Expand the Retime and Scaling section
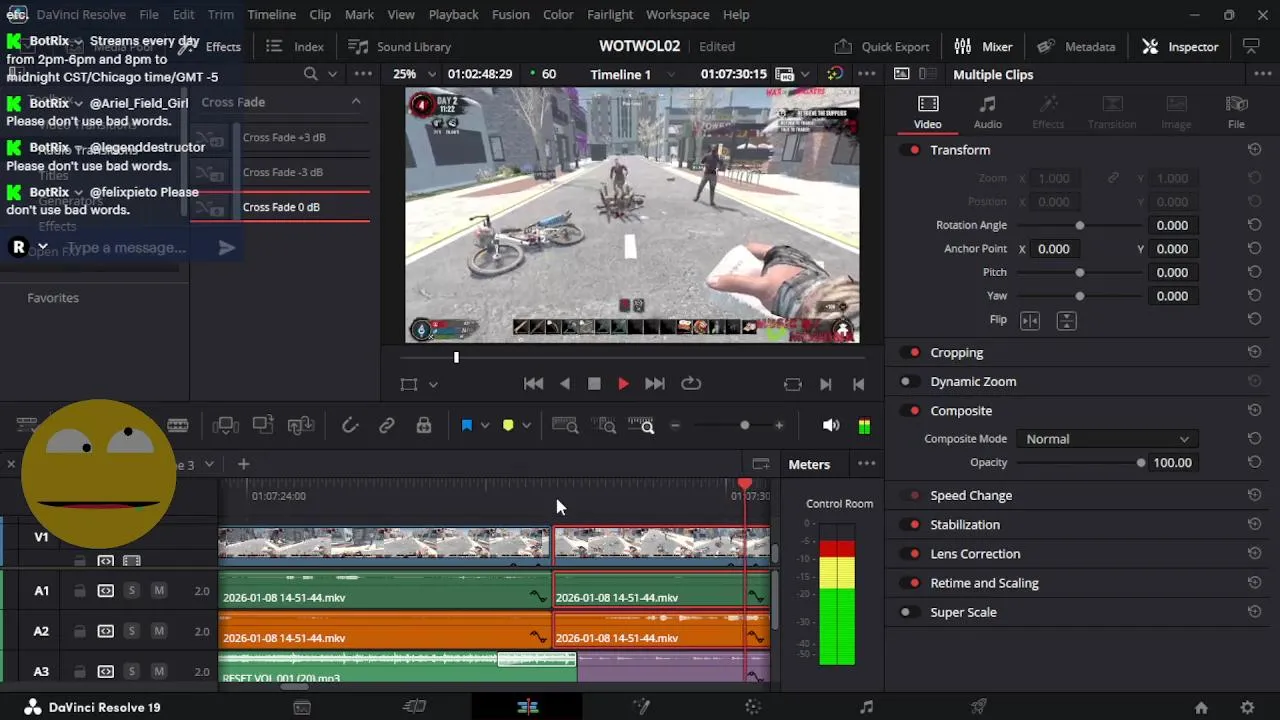Viewport: 1280px width, 720px height. pos(984,584)
